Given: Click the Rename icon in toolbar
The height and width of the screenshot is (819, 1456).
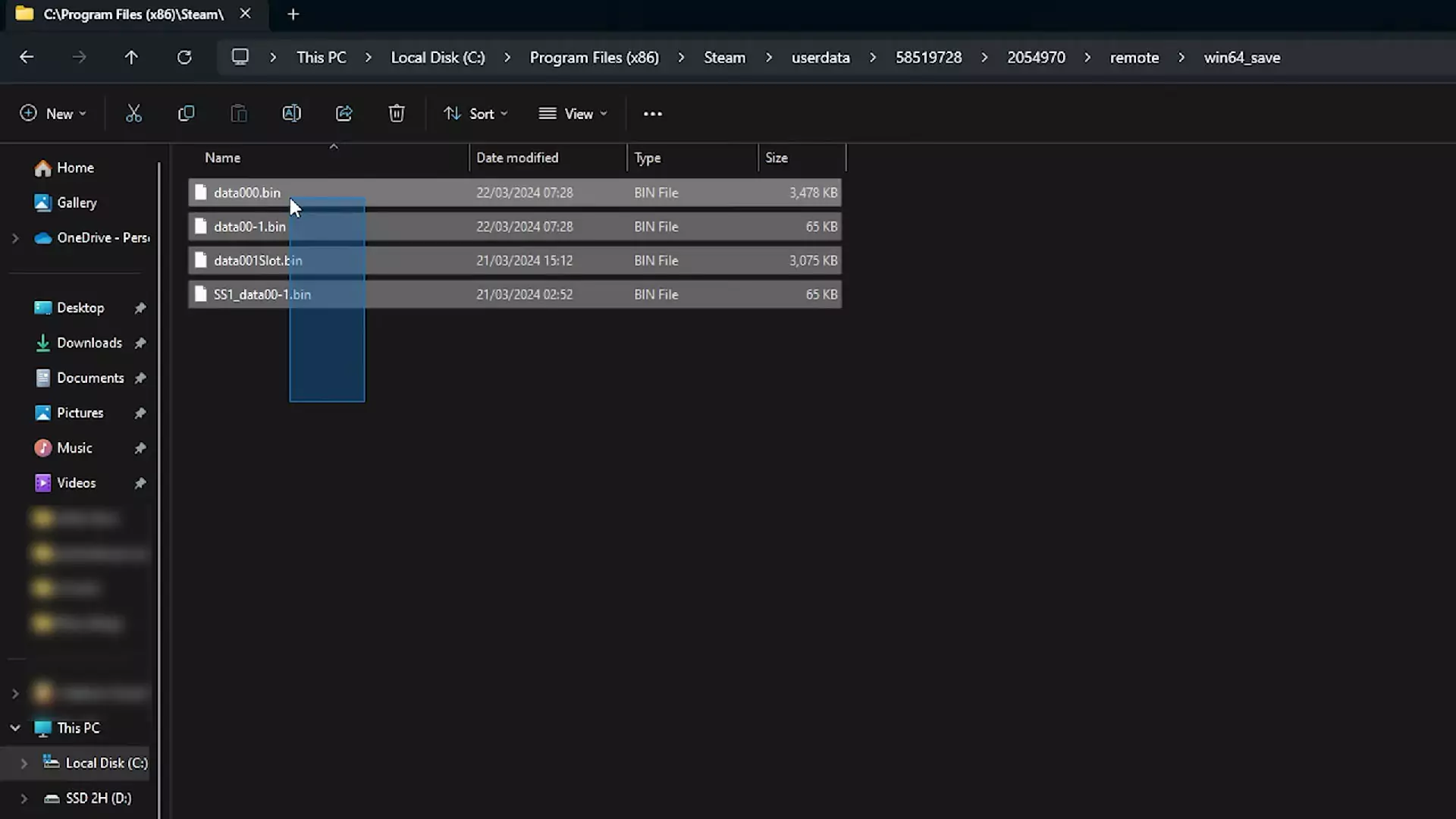Looking at the screenshot, I should (291, 113).
